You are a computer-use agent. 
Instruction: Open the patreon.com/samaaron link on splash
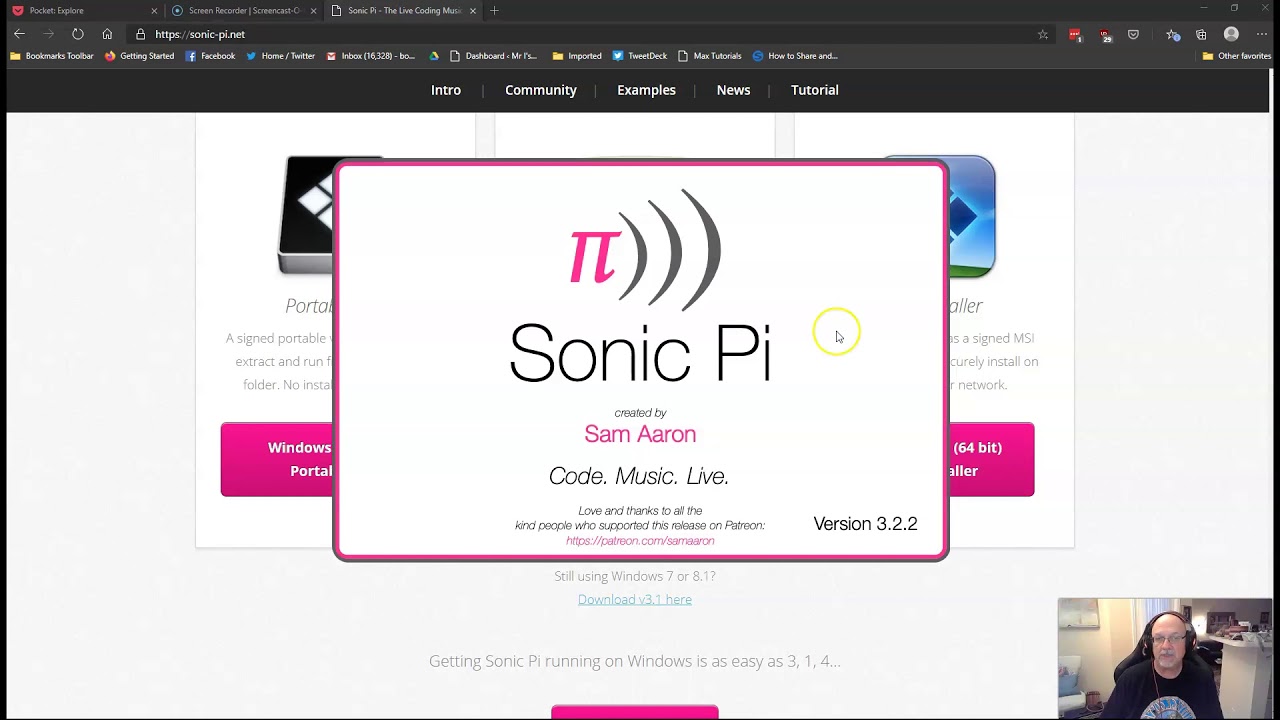coord(640,541)
